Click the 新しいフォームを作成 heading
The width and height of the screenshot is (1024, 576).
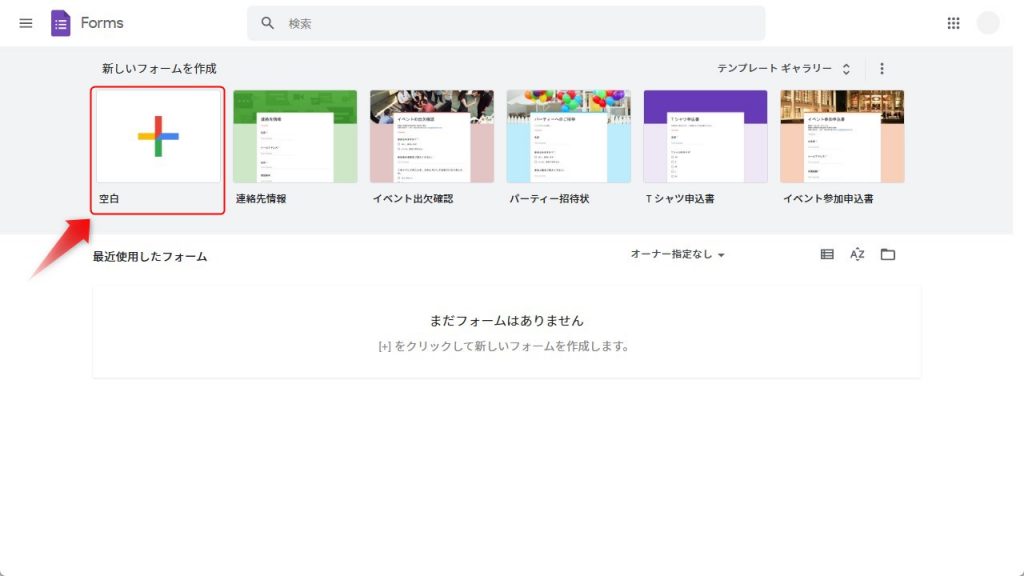click(x=159, y=69)
